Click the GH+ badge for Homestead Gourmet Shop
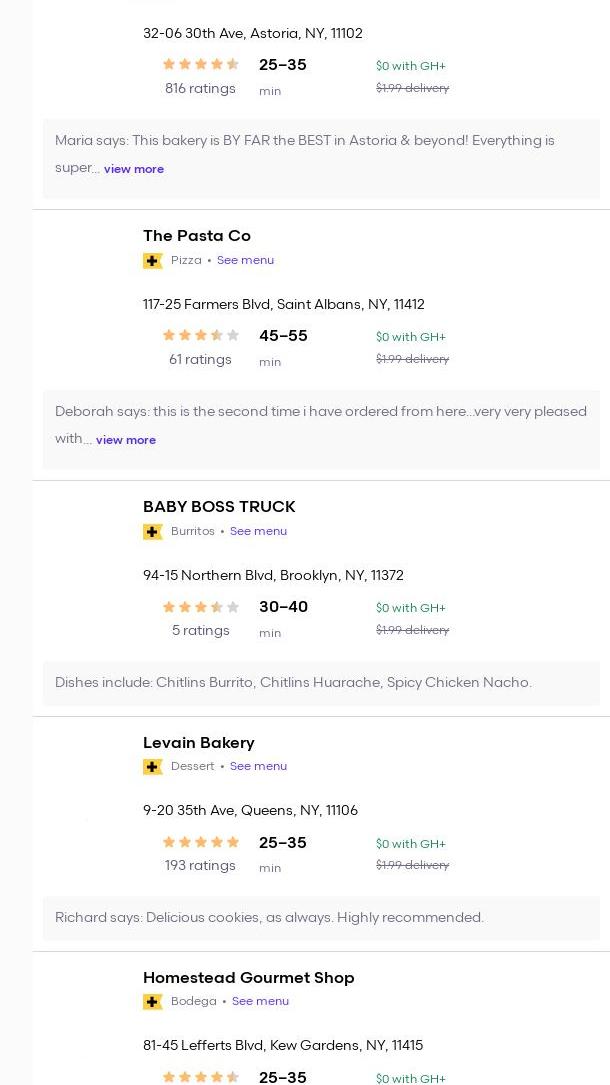 (153, 1002)
